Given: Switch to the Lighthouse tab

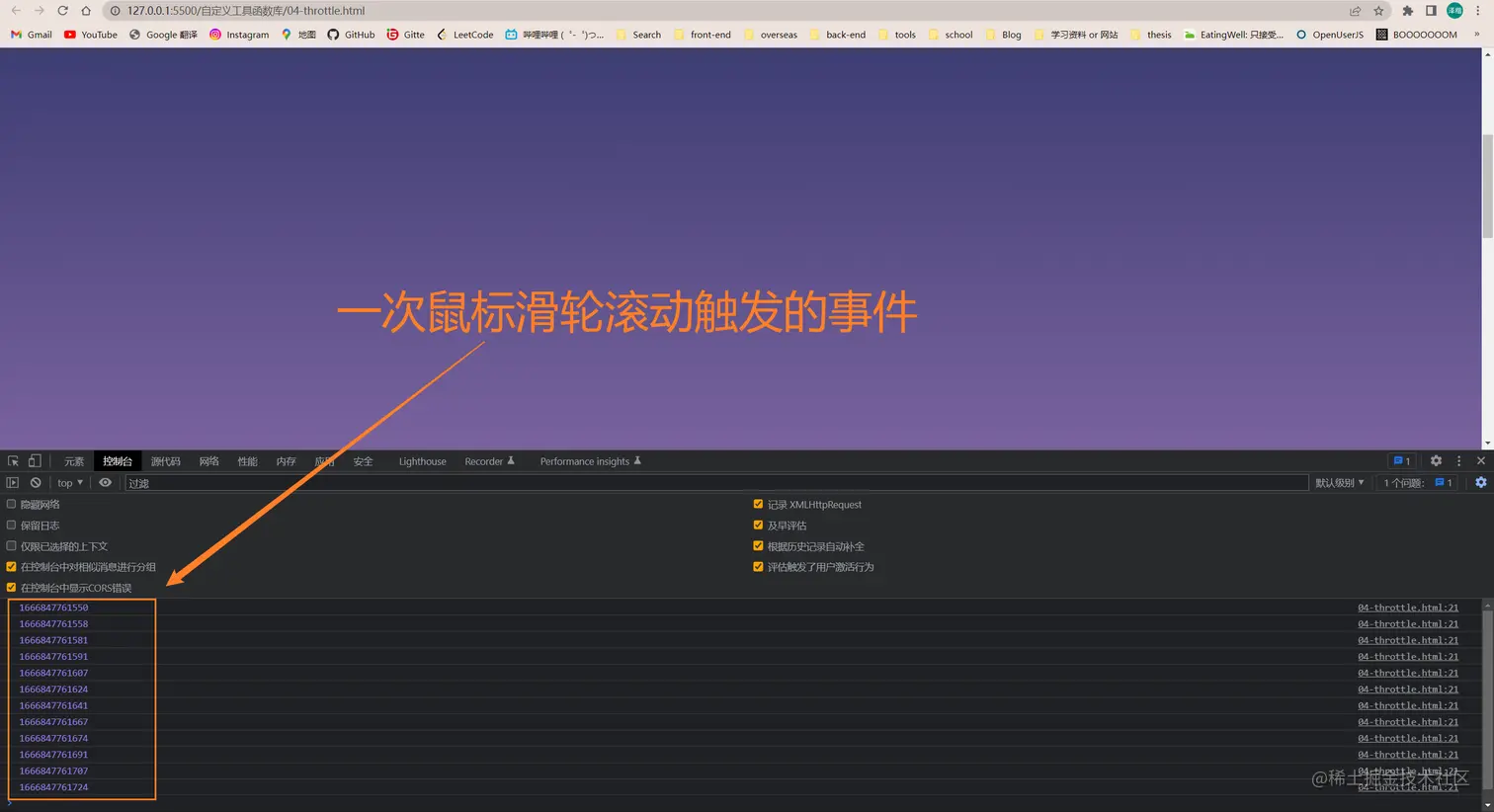Looking at the screenshot, I should point(422,461).
